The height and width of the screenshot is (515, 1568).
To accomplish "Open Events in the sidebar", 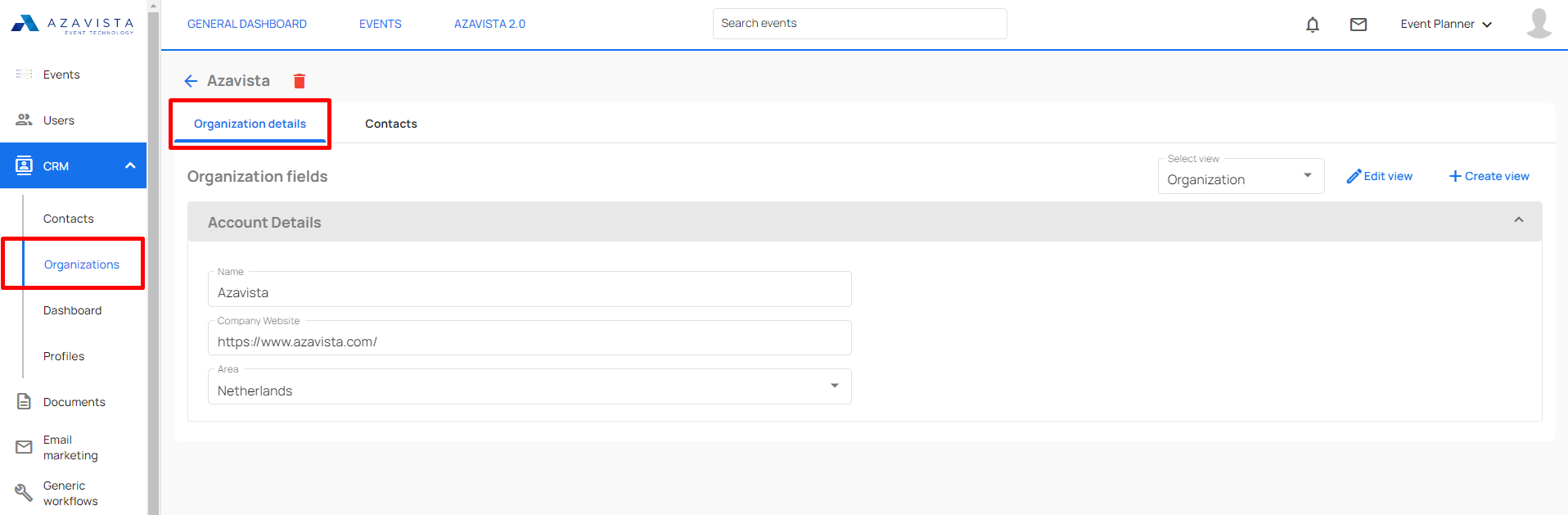I will pyautogui.click(x=61, y=75).
